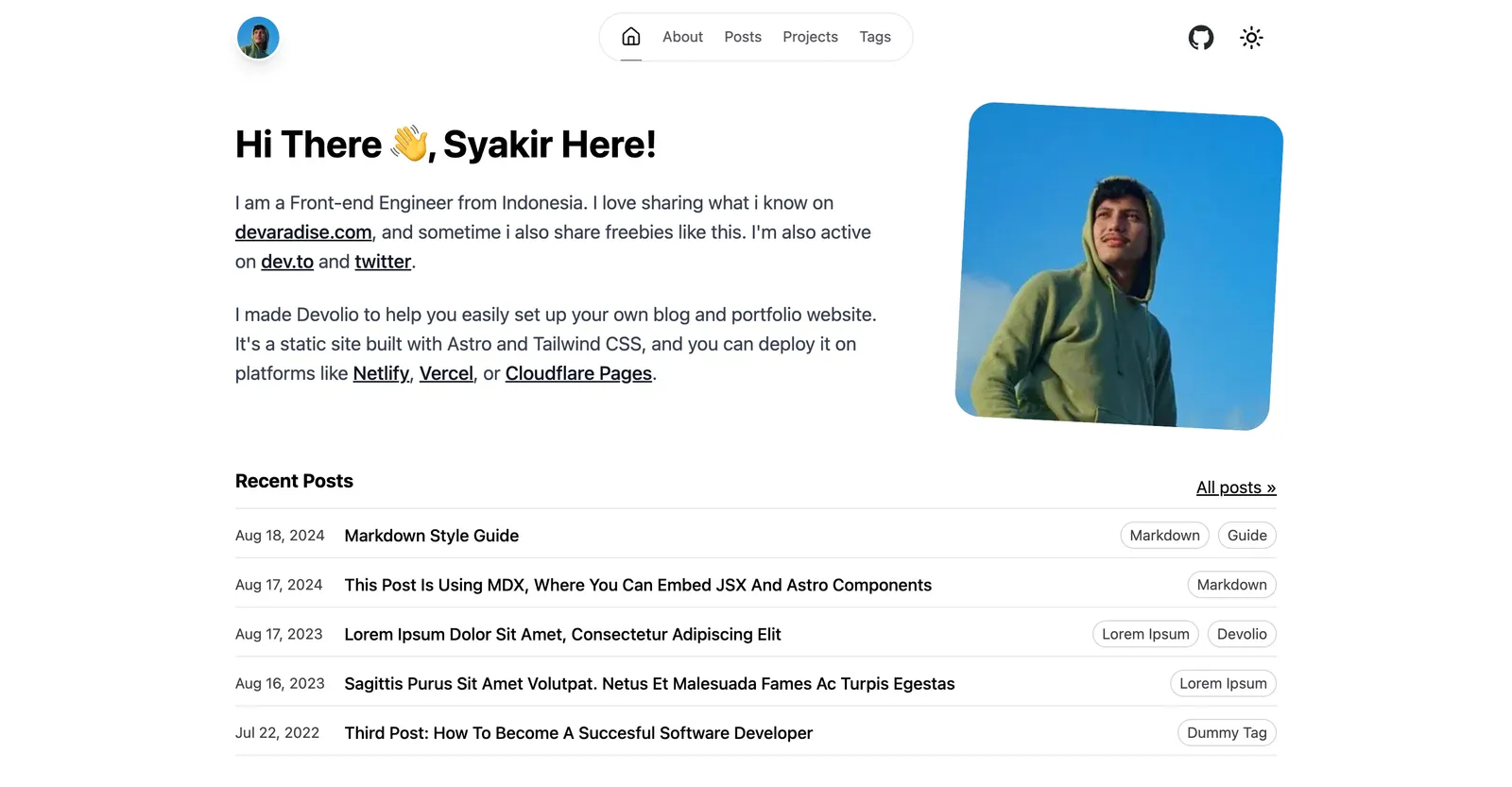Screen dimensions: 1512x787
Task: Go to the Posts nav item
Action: coord(742,37)
